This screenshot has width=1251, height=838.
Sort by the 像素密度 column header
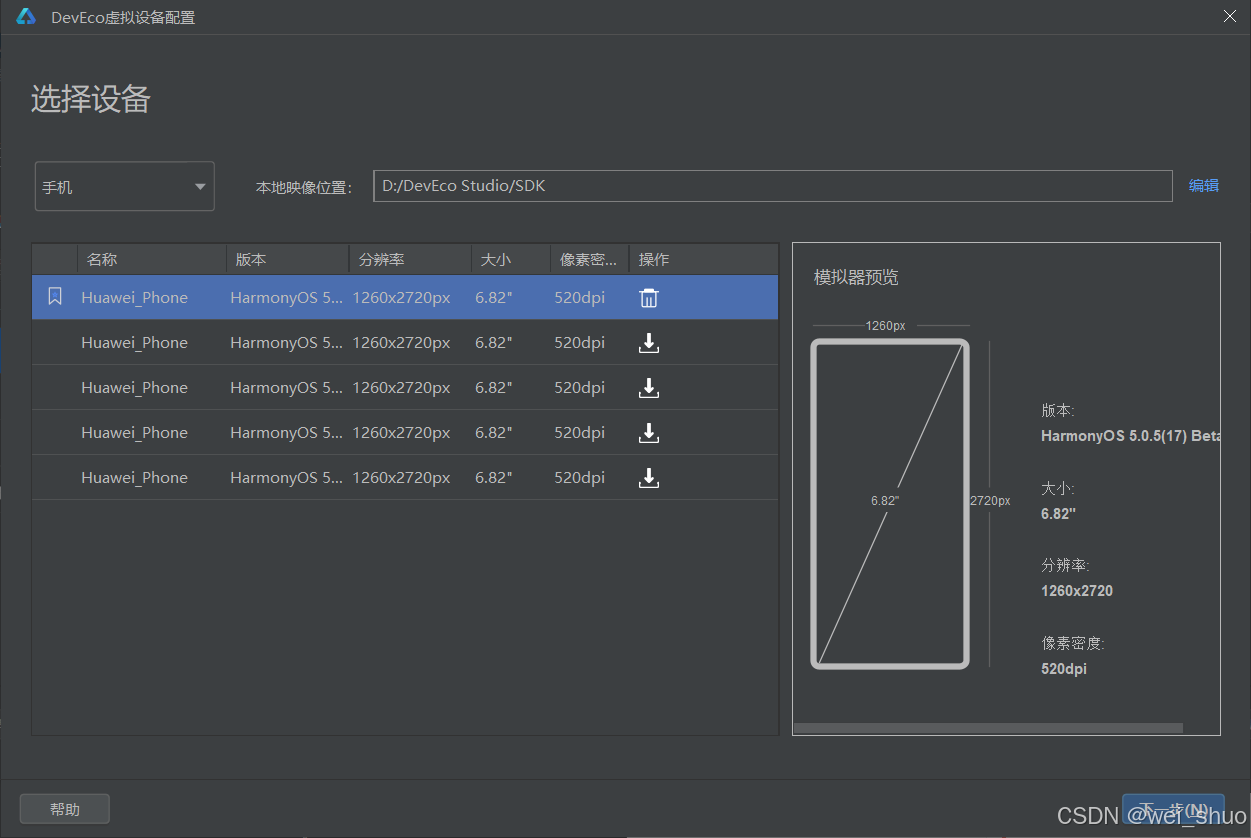(x=589, y=260)
